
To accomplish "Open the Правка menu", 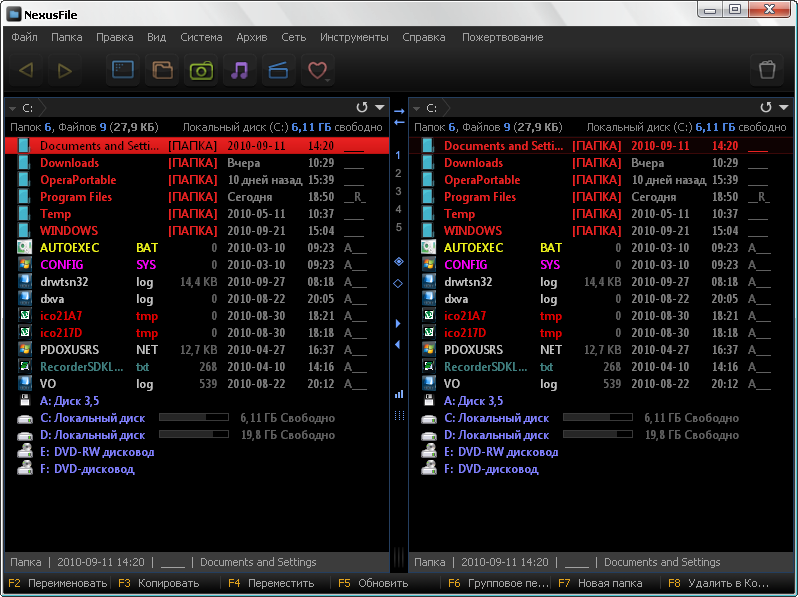I will click(x=115, y=37).
